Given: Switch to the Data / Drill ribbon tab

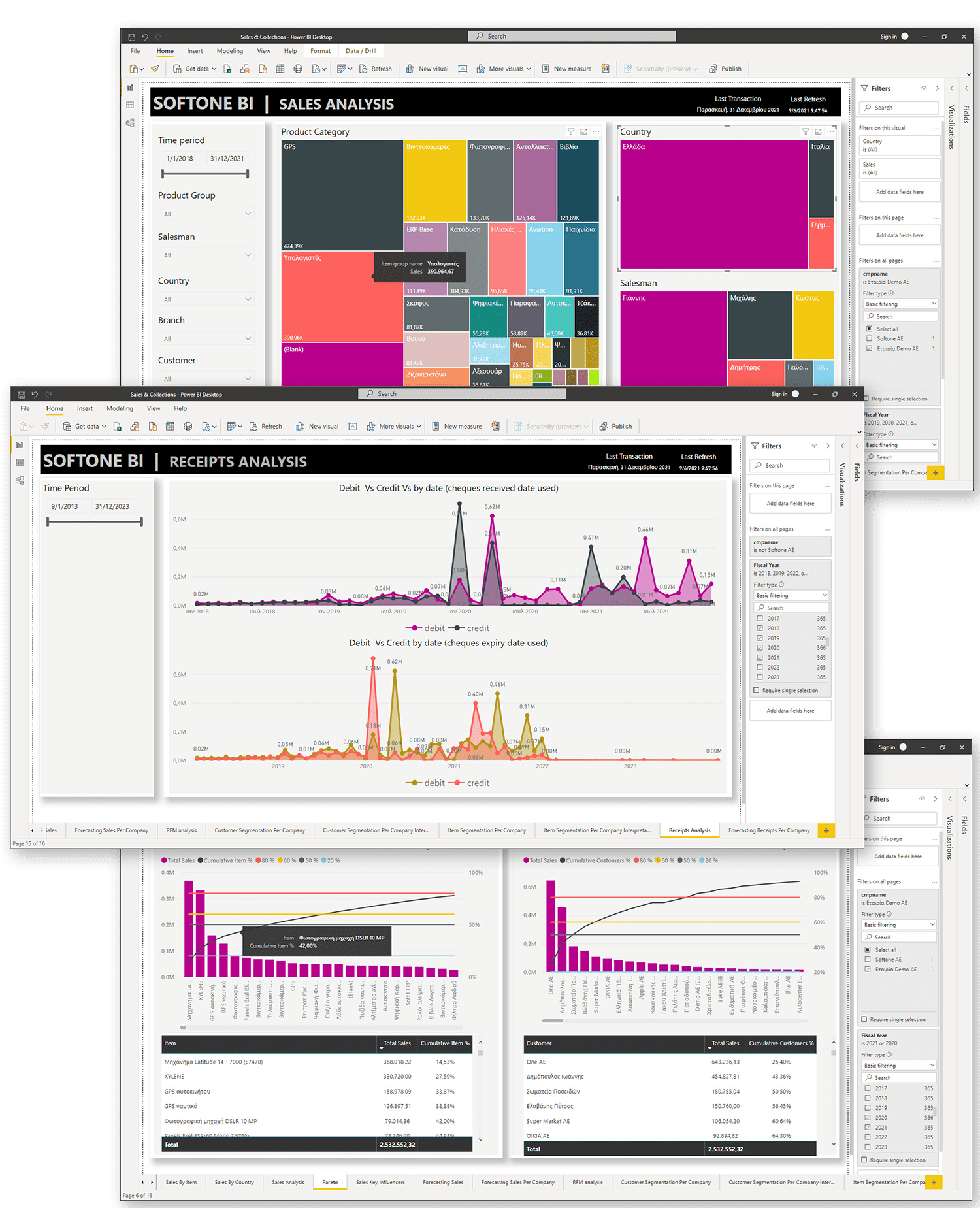Looking at the screenshot, I should [x=361, y=51].
